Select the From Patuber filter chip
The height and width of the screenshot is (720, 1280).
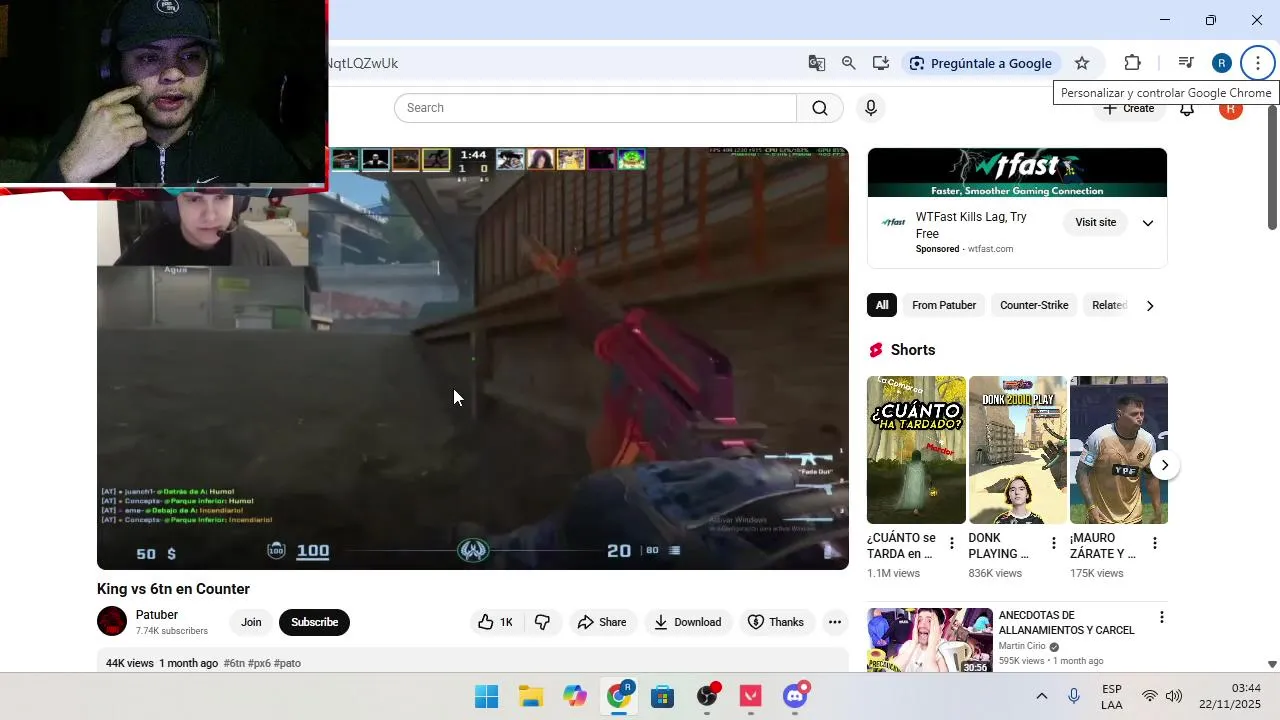pyautogui.click(x=944, y=305)
